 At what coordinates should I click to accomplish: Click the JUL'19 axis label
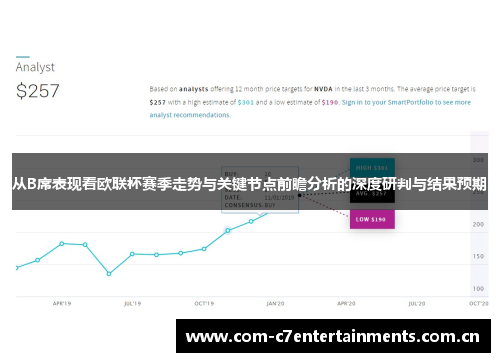pos(133,304)
